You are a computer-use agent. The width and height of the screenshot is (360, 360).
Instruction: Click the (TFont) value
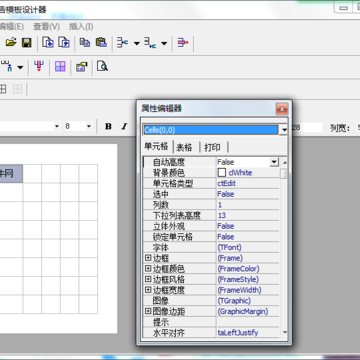click(229, 247)
